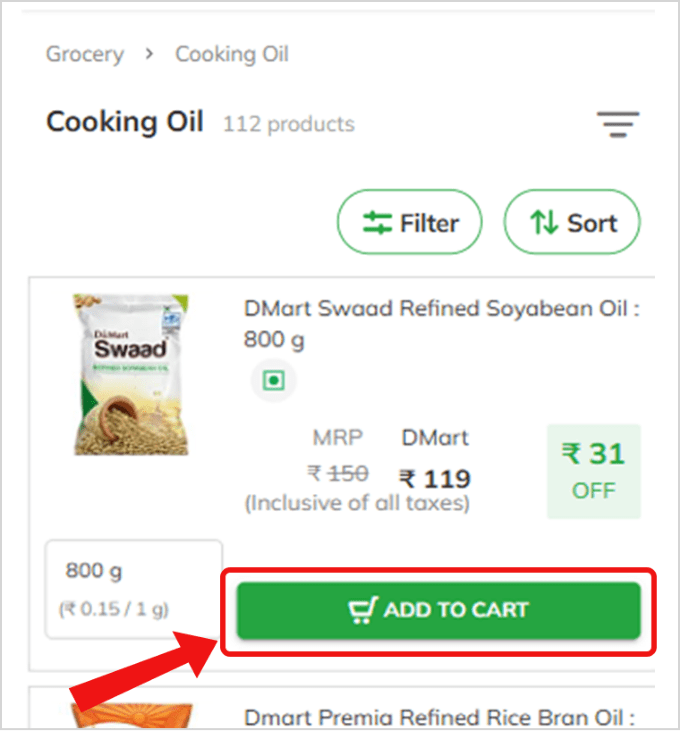Go to the Grocery breadcrumb
680x731 pixels.
tap(85, 54)
